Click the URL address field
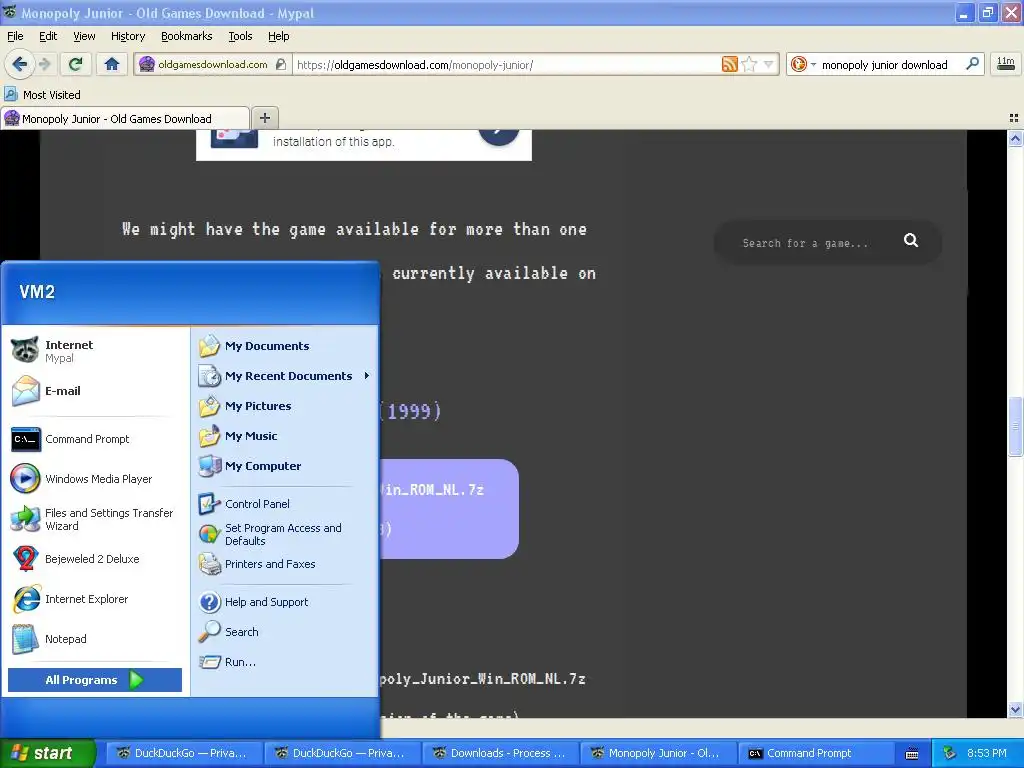 tap(506, 64)
